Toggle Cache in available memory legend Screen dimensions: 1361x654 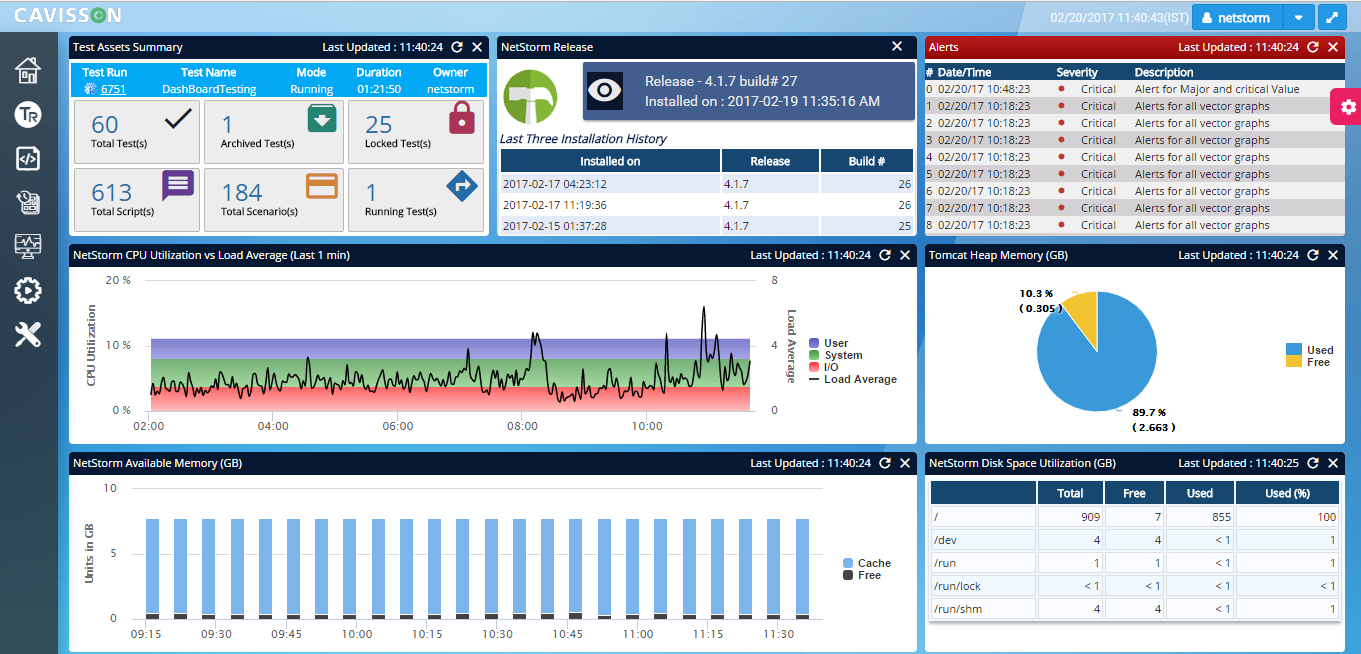[x=866, y=563]
